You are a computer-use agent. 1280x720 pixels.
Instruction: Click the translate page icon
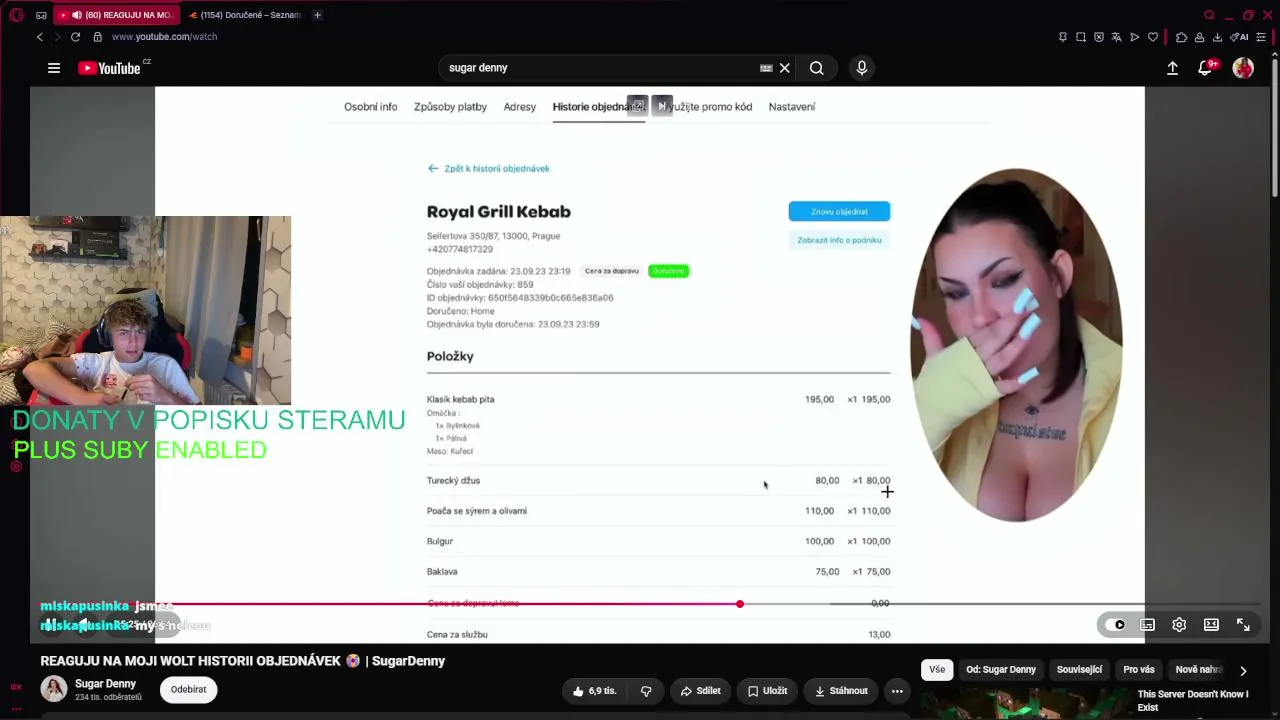[1117, 37]
